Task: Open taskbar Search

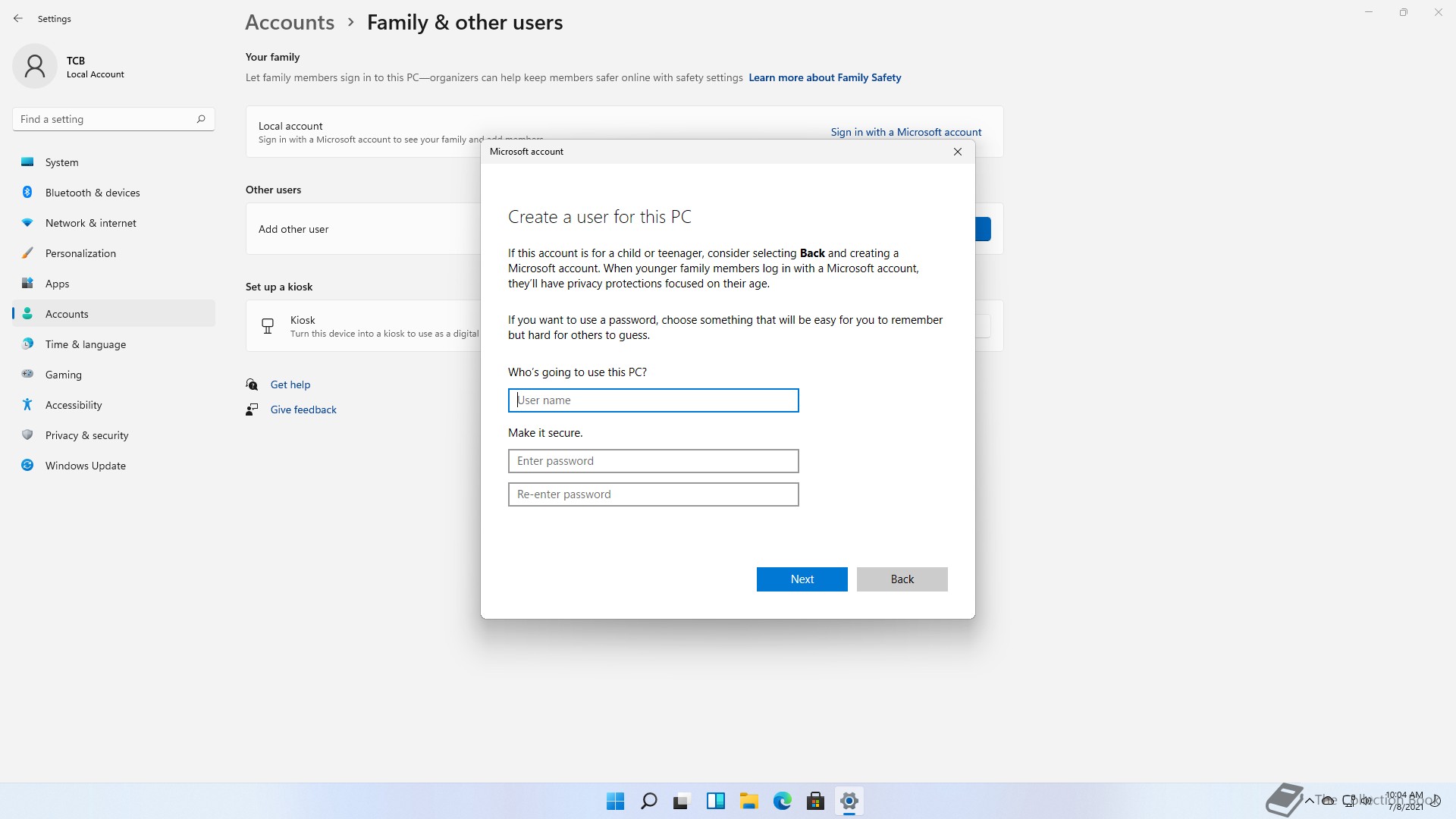Action: pos(648,801)
